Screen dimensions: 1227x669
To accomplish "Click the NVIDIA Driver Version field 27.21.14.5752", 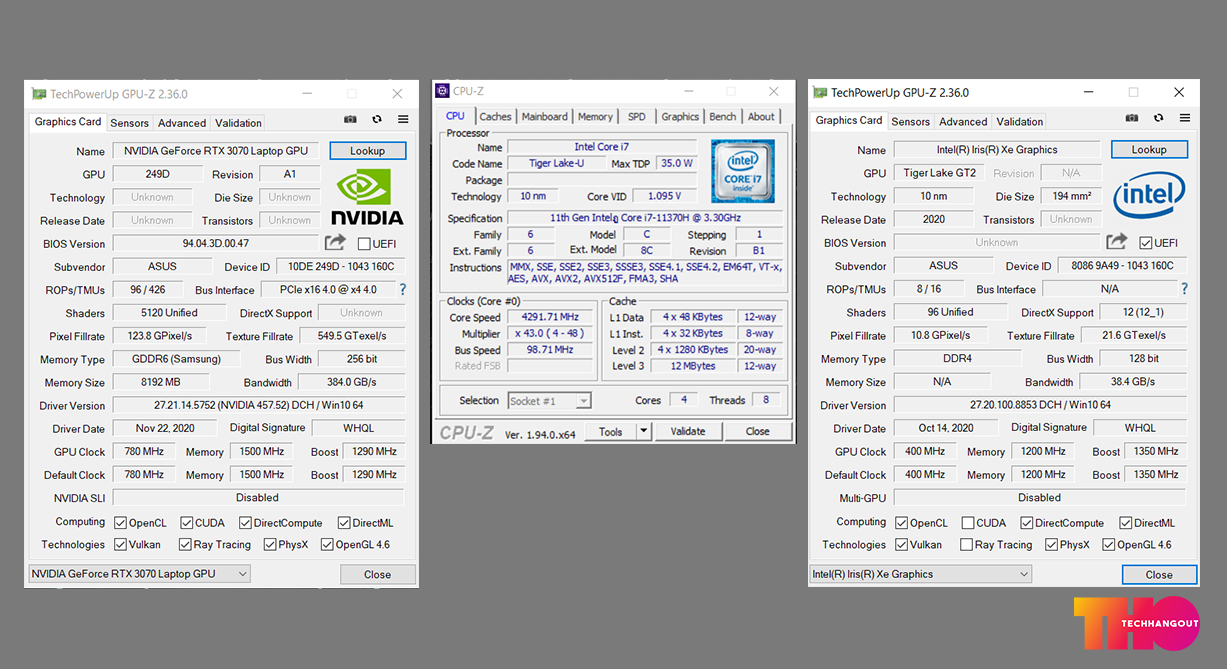I will pyautogui.click(x=259, y=406).
